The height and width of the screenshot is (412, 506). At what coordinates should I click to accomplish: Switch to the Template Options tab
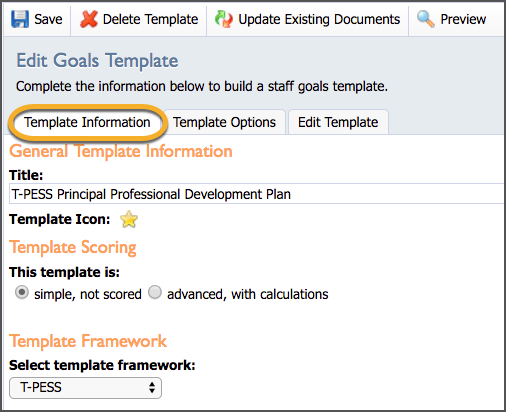(224, 122)
